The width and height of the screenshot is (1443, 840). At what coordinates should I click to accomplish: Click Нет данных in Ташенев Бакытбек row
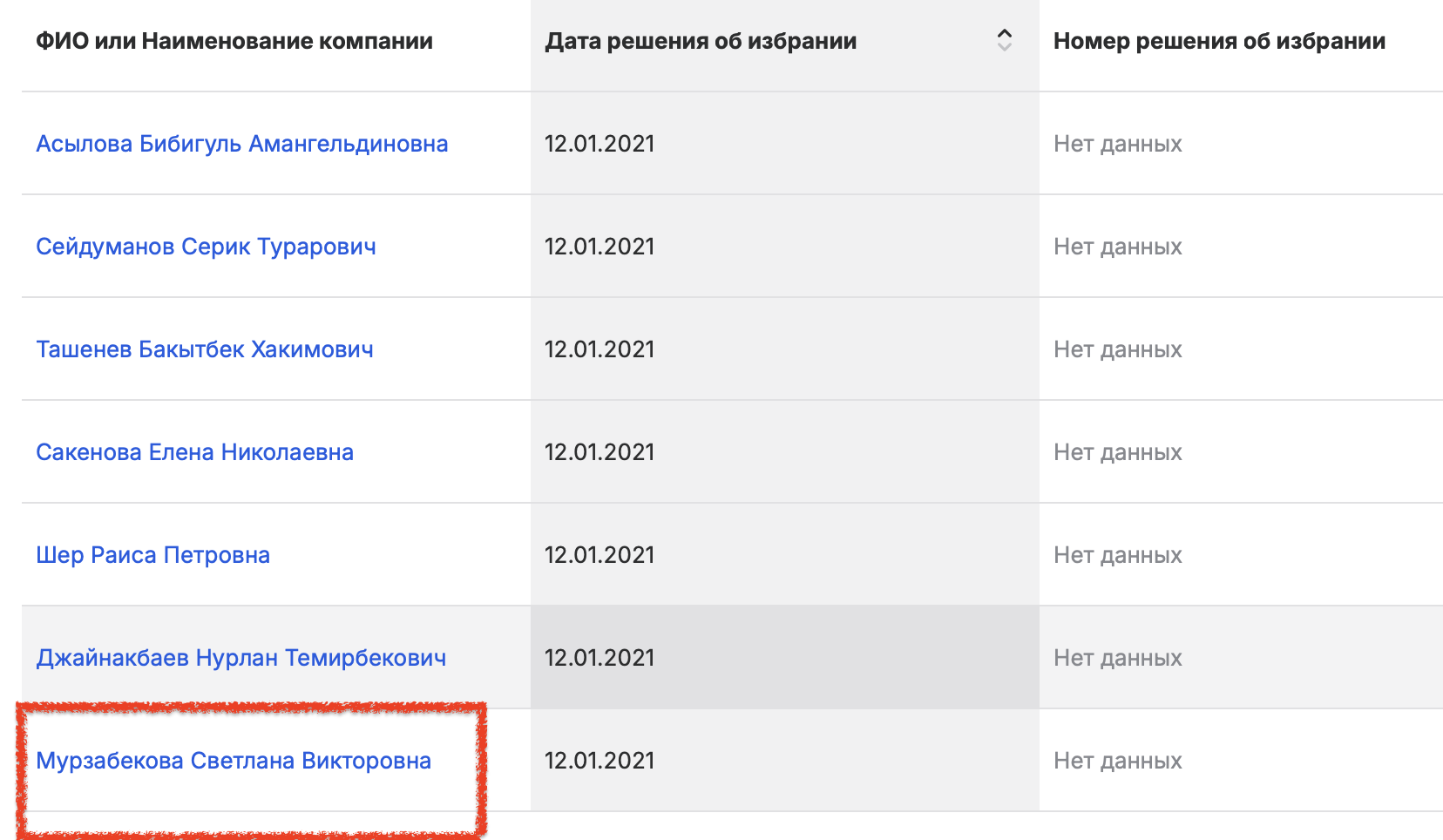pyautogui.click(x=1117, y=349)
